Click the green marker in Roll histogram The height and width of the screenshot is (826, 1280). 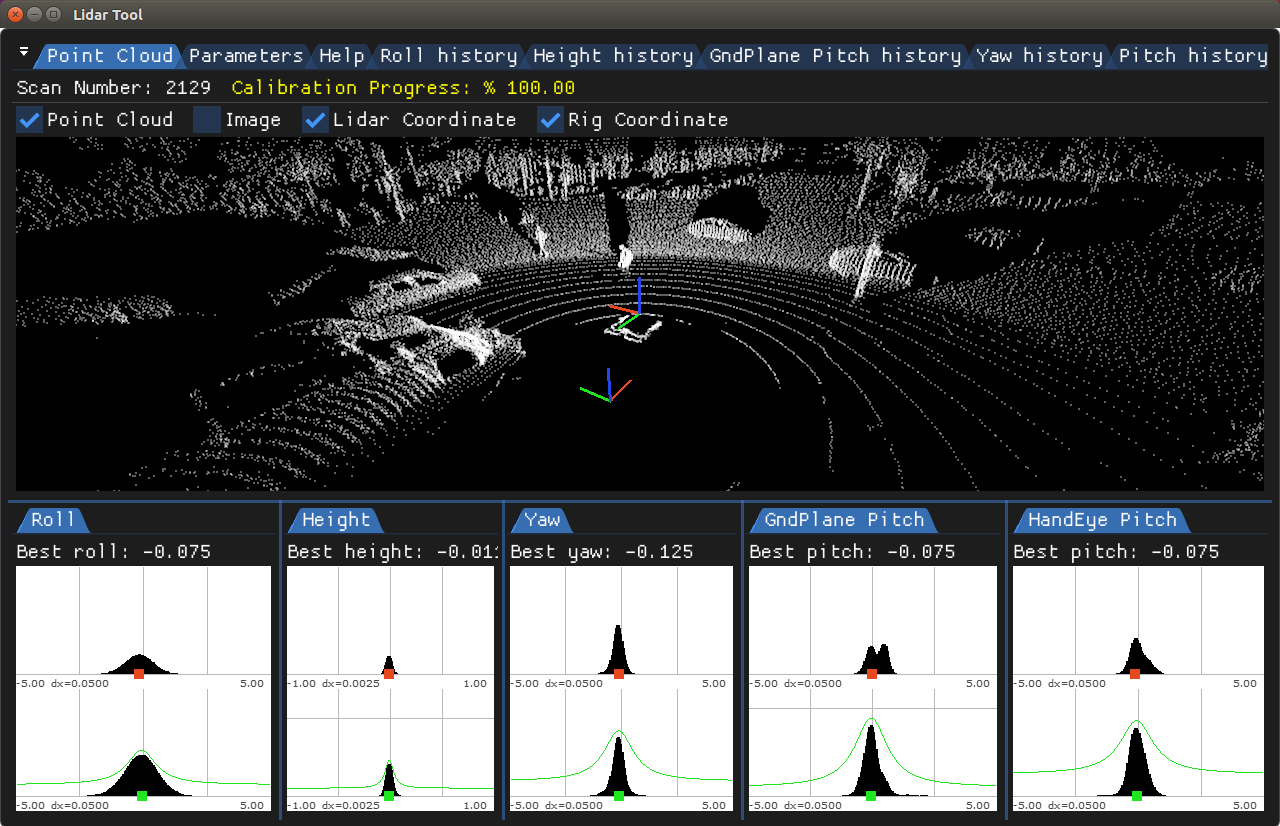[142, 796]
